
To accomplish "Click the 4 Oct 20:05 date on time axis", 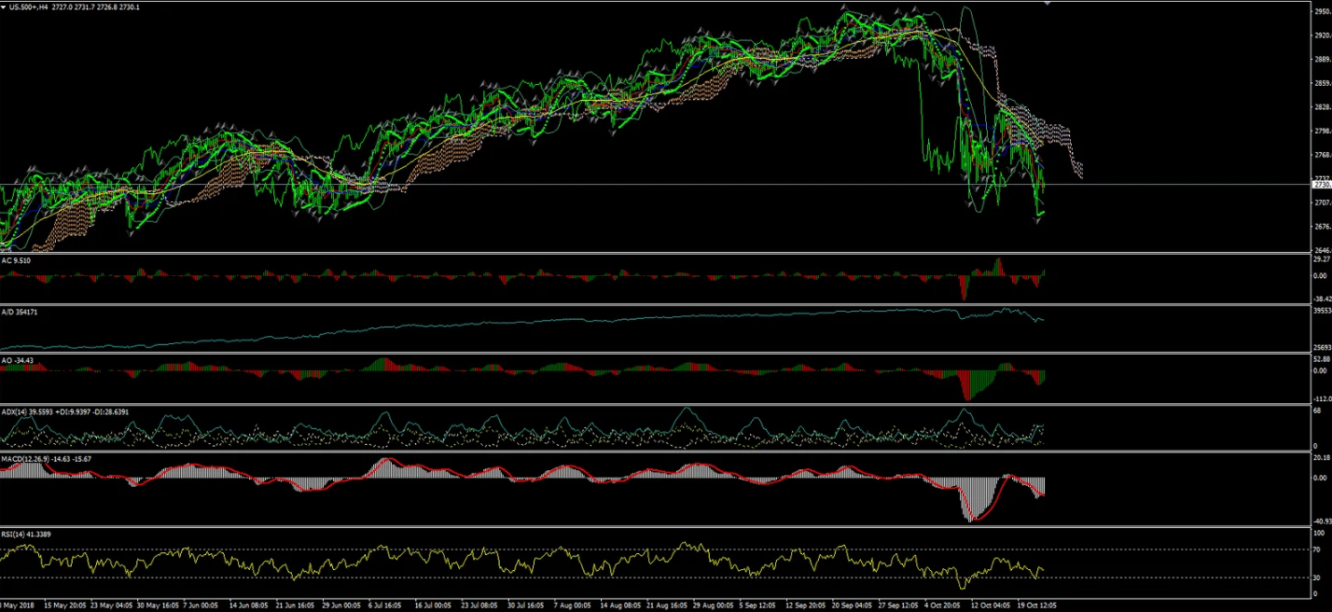I will pyautogui.click(x=944, y=606).
